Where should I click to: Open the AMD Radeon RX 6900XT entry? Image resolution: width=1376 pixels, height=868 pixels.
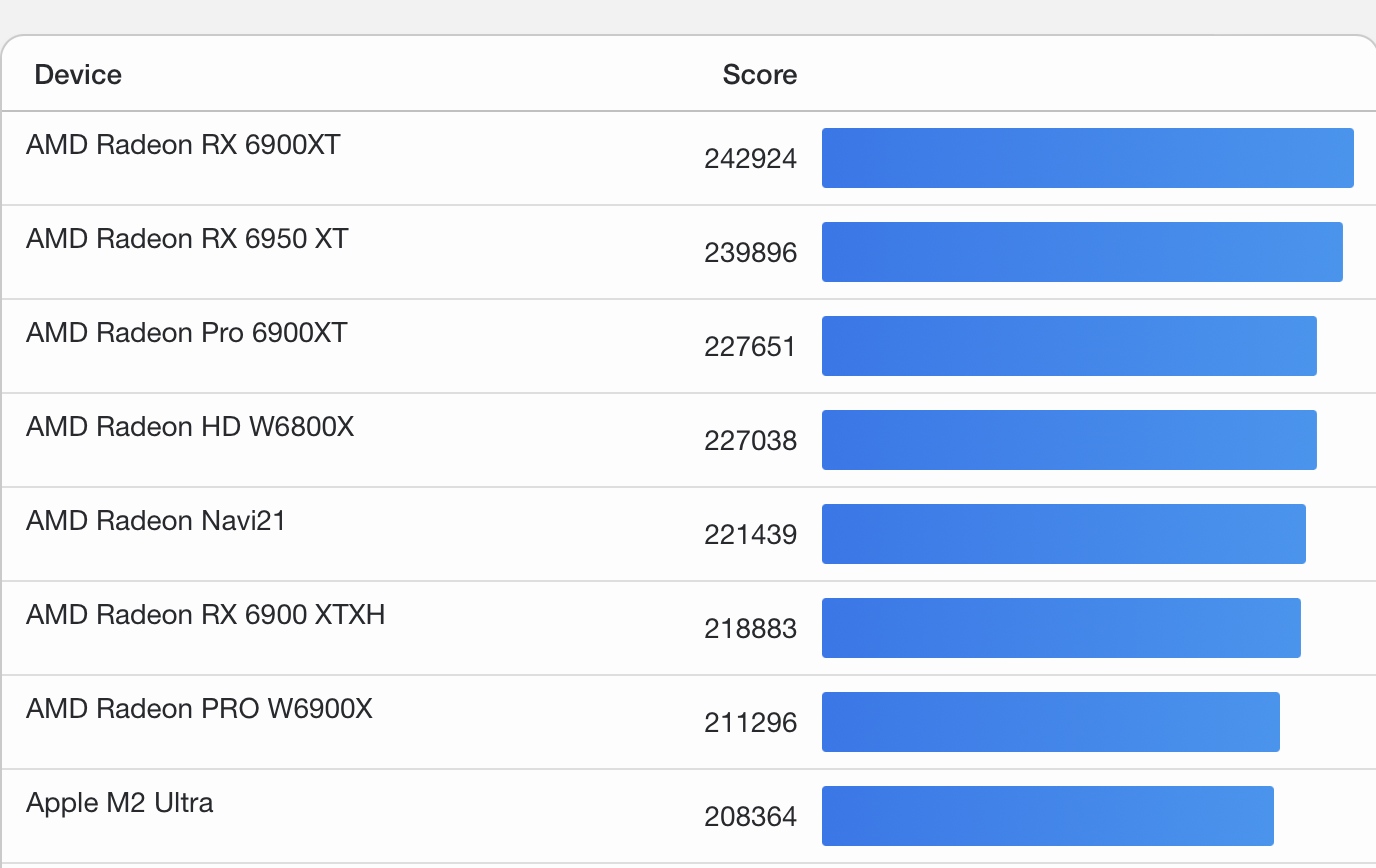click(183, 145)
